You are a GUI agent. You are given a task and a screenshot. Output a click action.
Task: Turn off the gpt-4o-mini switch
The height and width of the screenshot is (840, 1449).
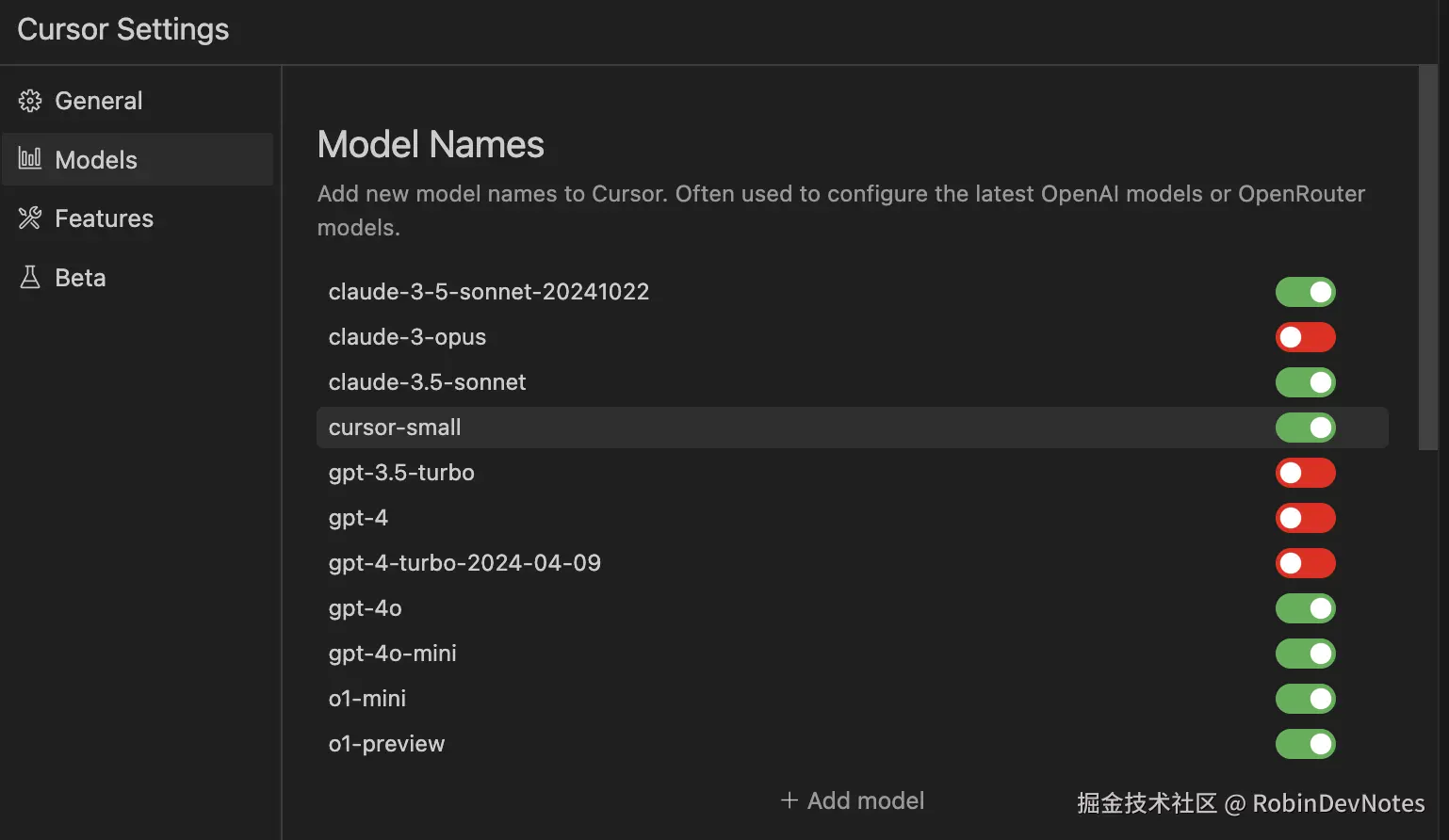pos(1306,654)
